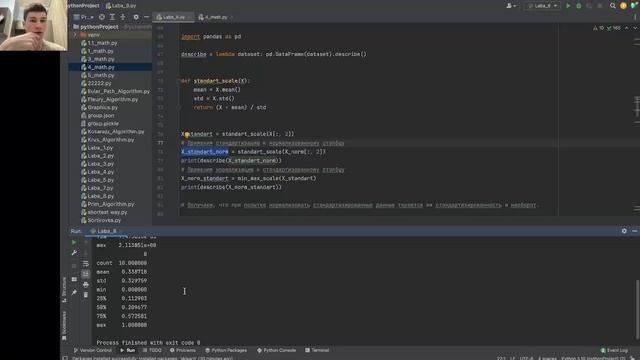Open Search Everywhere magnifier icon
The width and height of the screenshot is (640, 360).
click(613, 6)
